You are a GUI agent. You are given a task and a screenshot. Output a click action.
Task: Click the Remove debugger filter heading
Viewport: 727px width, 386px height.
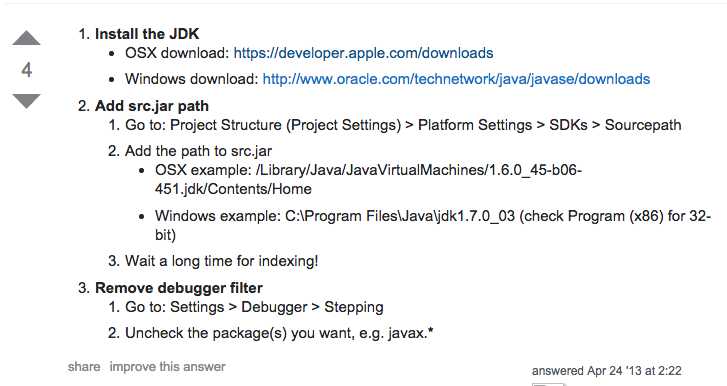179,288
